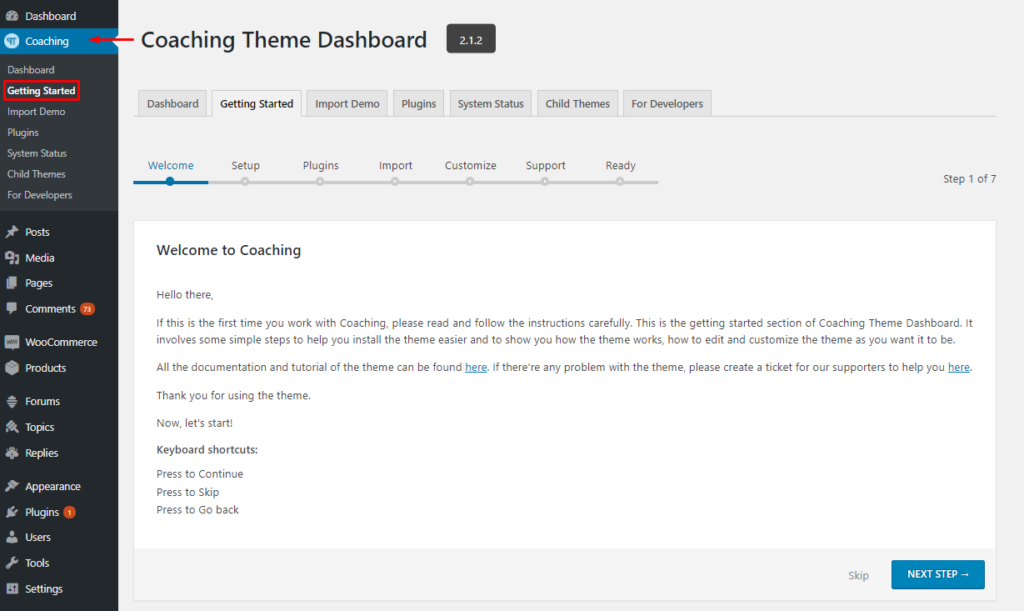Select the Customize step marker
Screen dimensions: 1024x611
(470, 183)
